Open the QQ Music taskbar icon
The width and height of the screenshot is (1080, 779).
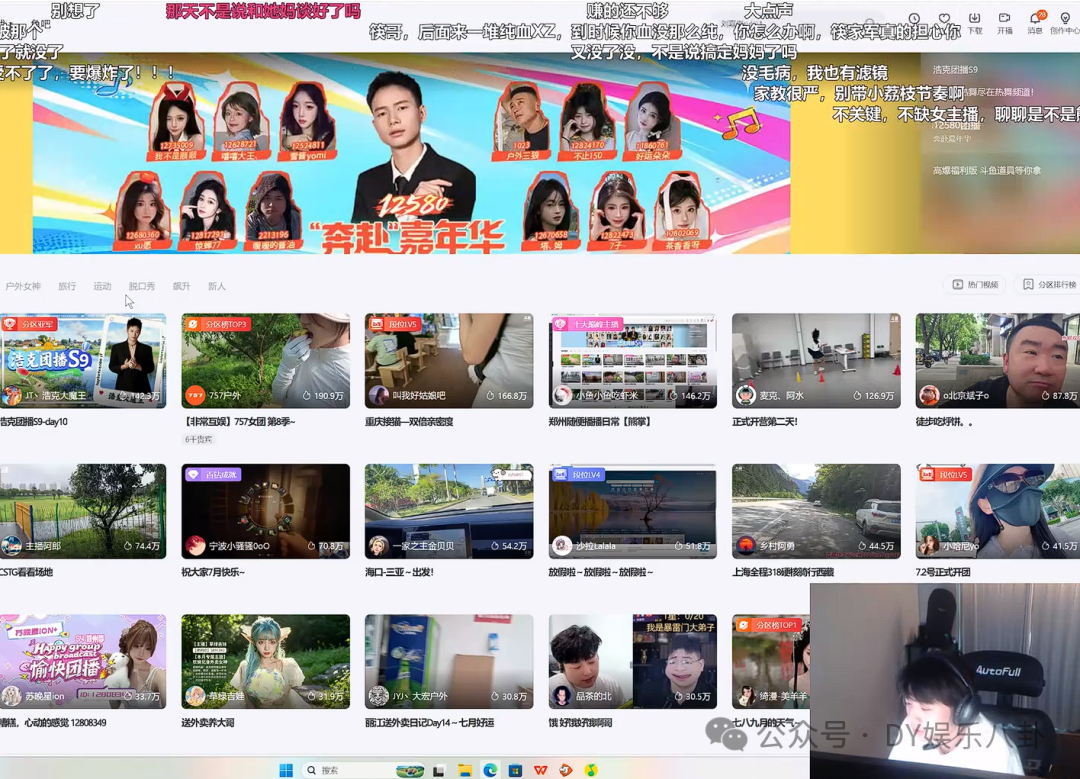point(591,770)
